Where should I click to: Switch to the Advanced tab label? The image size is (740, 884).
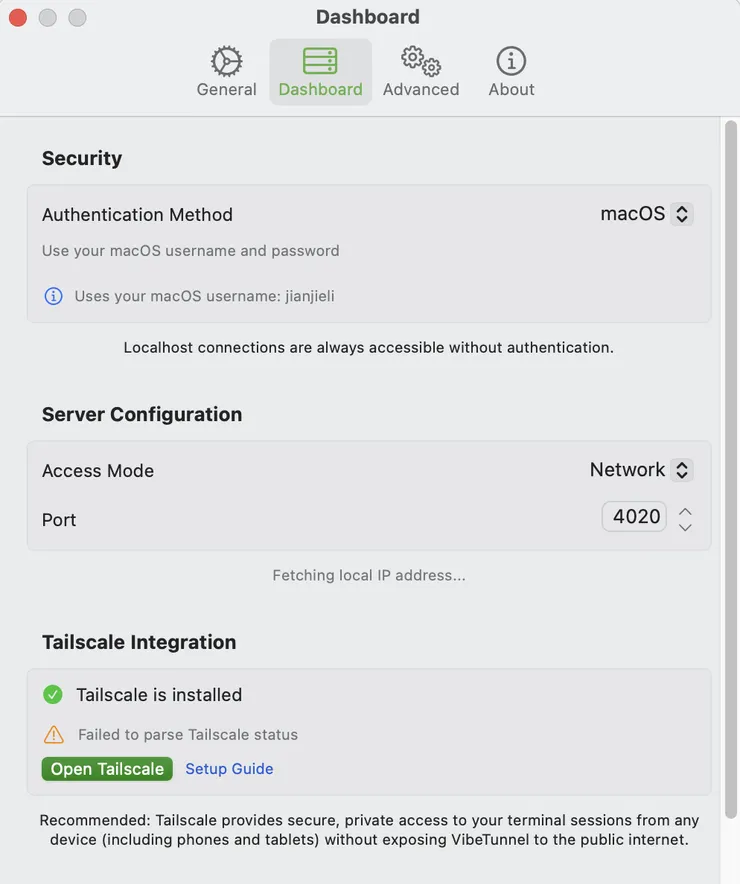421,89
